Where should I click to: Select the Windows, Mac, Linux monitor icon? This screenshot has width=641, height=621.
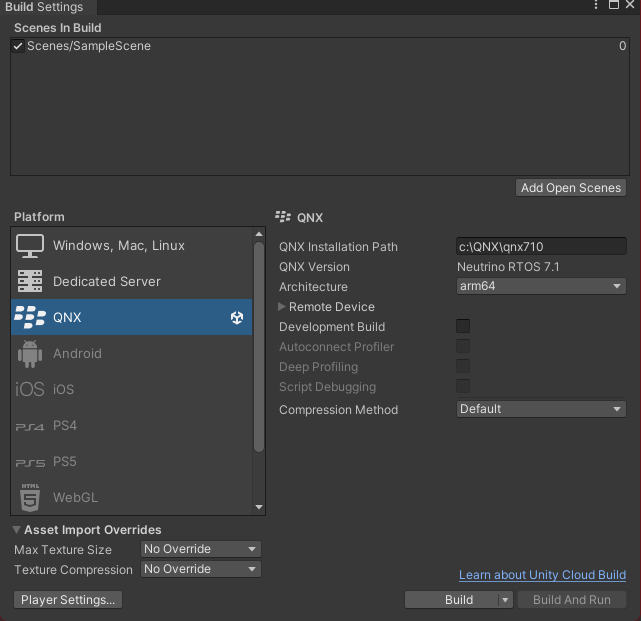point(30,246)
